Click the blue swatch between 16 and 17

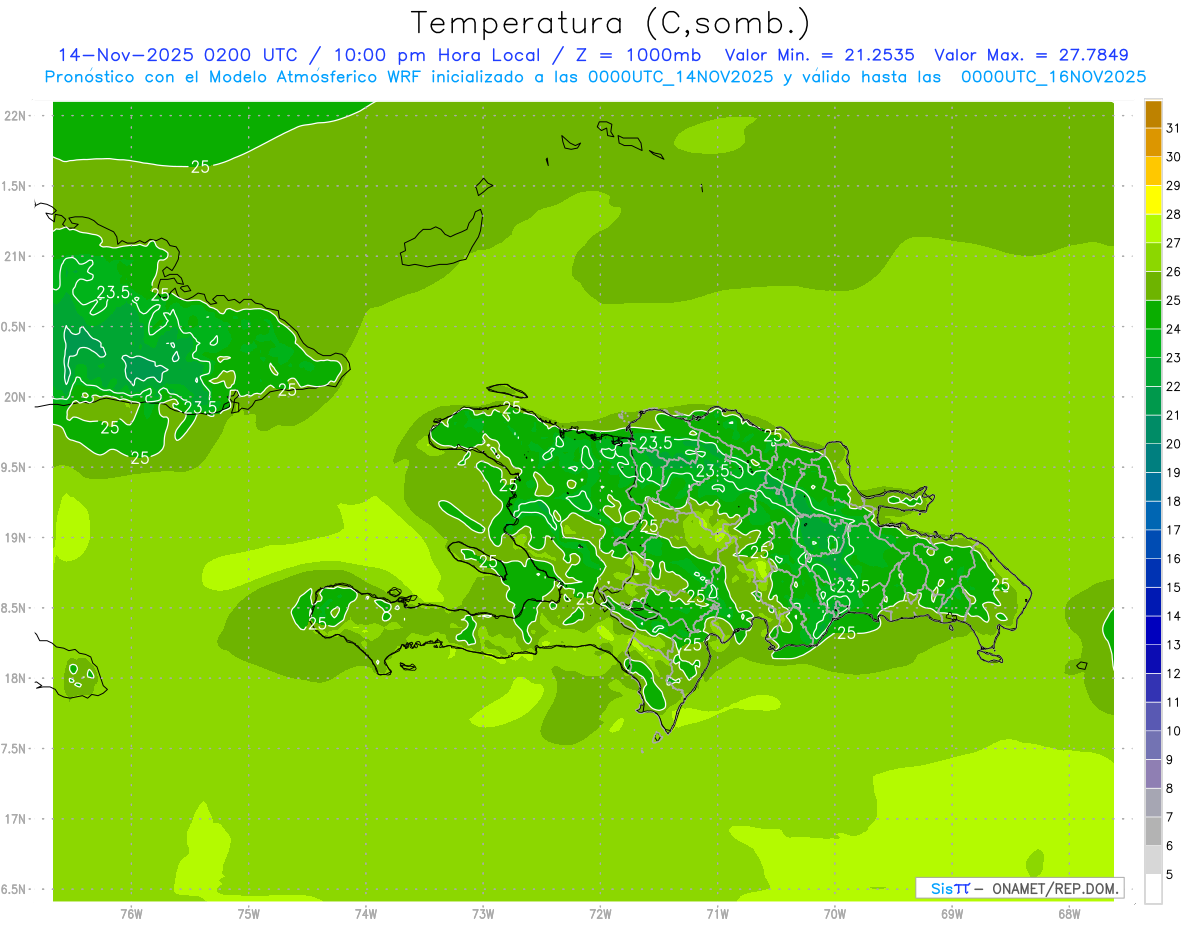click(x=1153, y=544)
